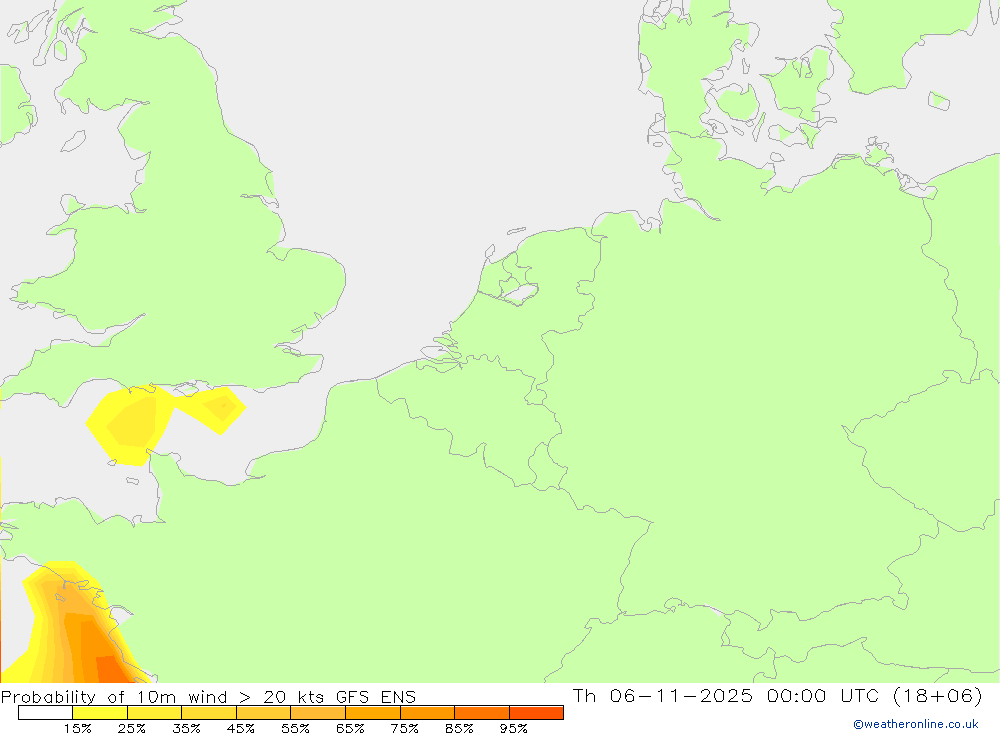Screen dimensions: 1000x733
Task: Click the 85% legend label
Action: pyautogui.click(x=459, y=728)
